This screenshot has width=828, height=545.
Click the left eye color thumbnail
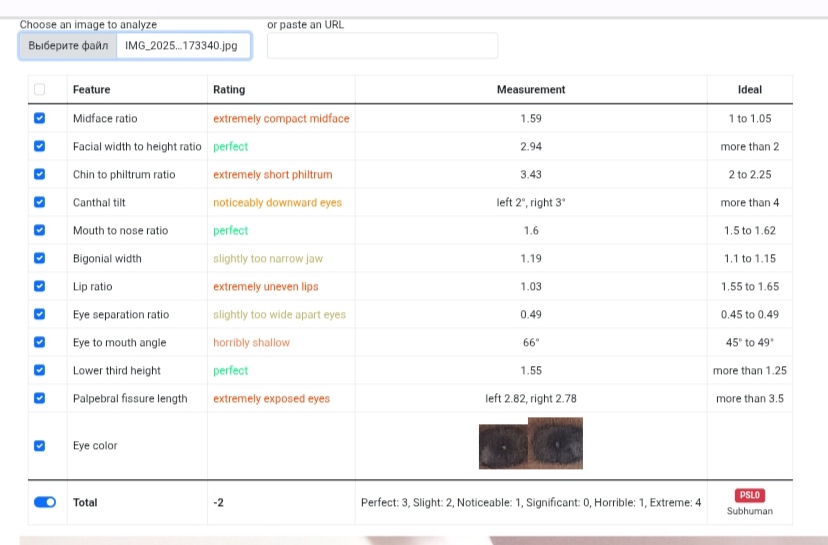(504, 443)
